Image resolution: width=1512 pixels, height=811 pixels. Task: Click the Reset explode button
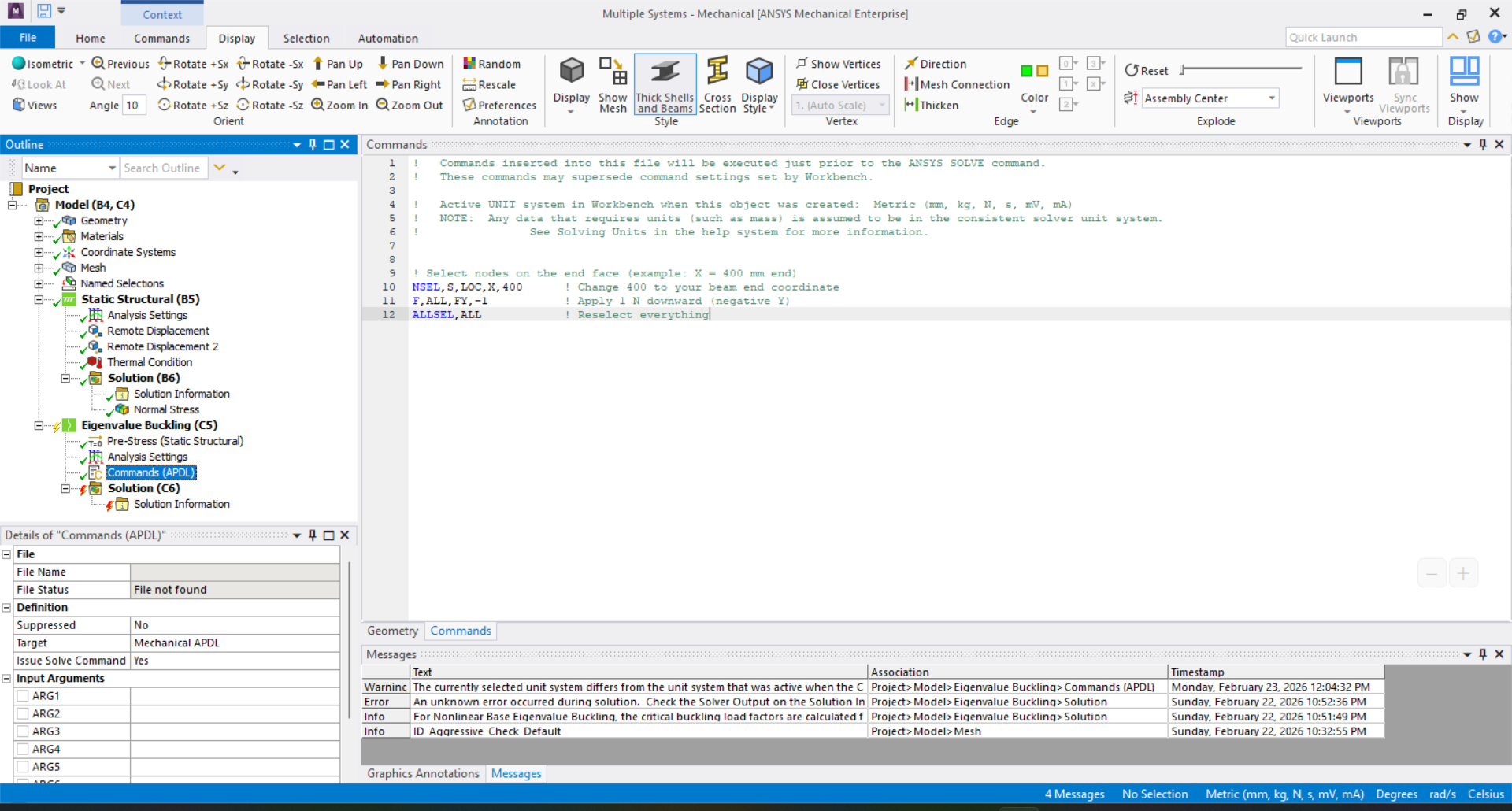click(1146, 70)
